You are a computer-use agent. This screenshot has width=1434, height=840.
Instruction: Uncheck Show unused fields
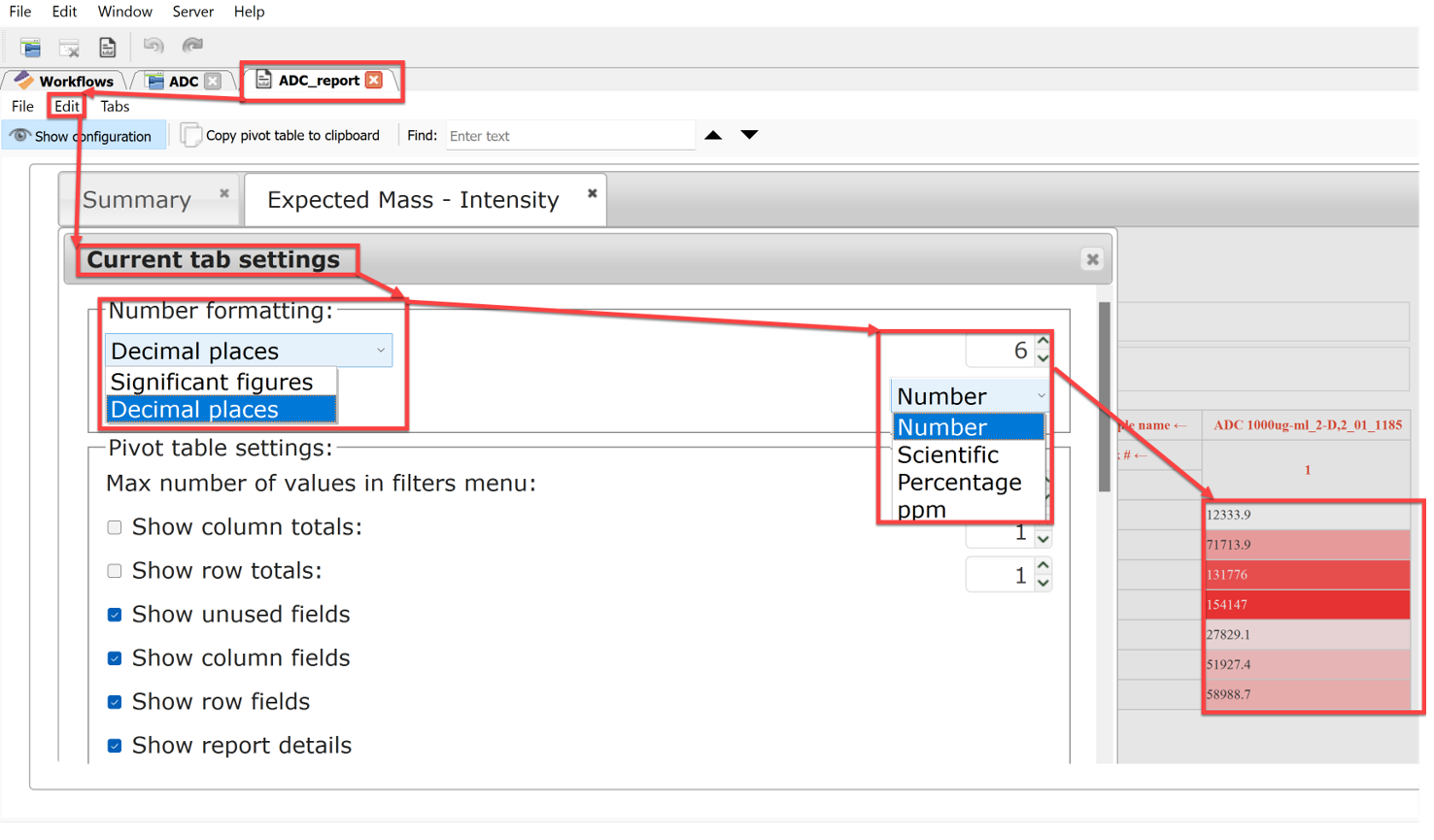pos(115,615)
